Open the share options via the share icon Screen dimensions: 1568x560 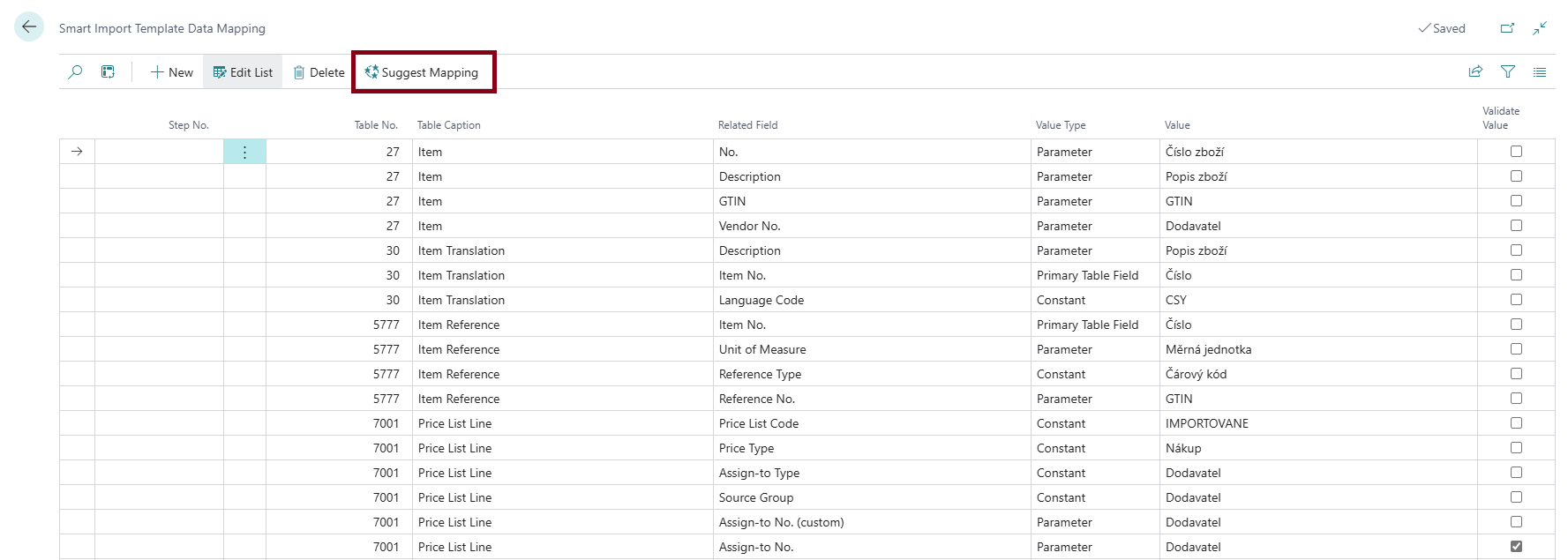(1476, 71)
